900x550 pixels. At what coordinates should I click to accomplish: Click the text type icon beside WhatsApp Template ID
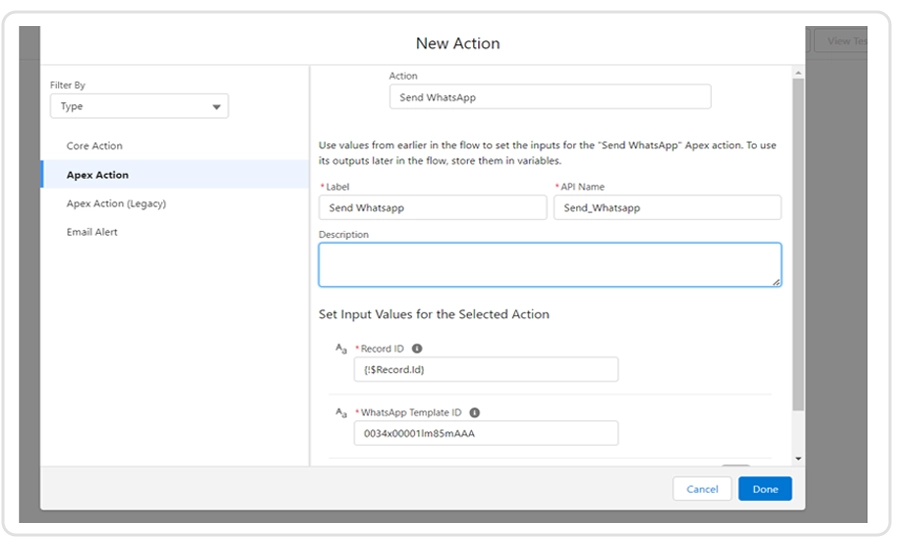[341, 412]
